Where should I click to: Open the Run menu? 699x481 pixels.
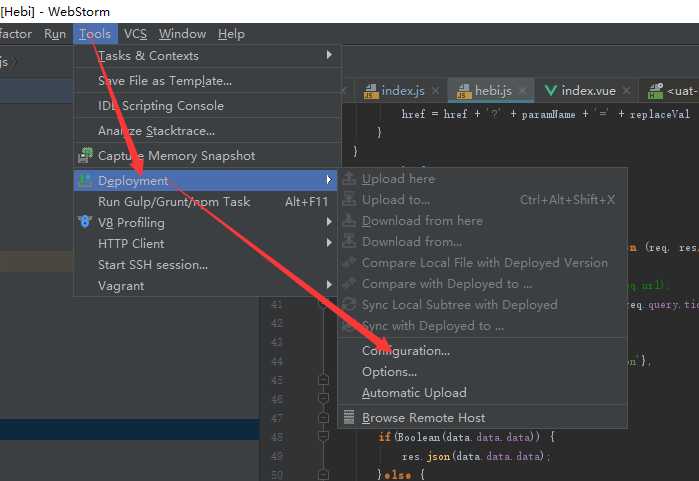click(x=55, y=34)
